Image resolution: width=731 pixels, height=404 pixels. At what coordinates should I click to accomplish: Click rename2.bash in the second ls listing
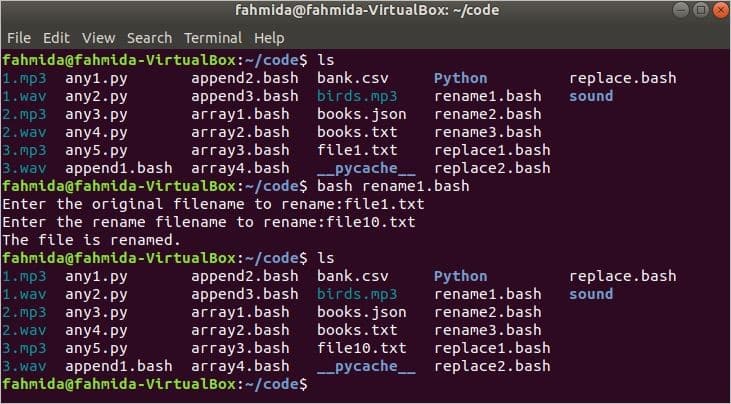pos(488,312)
